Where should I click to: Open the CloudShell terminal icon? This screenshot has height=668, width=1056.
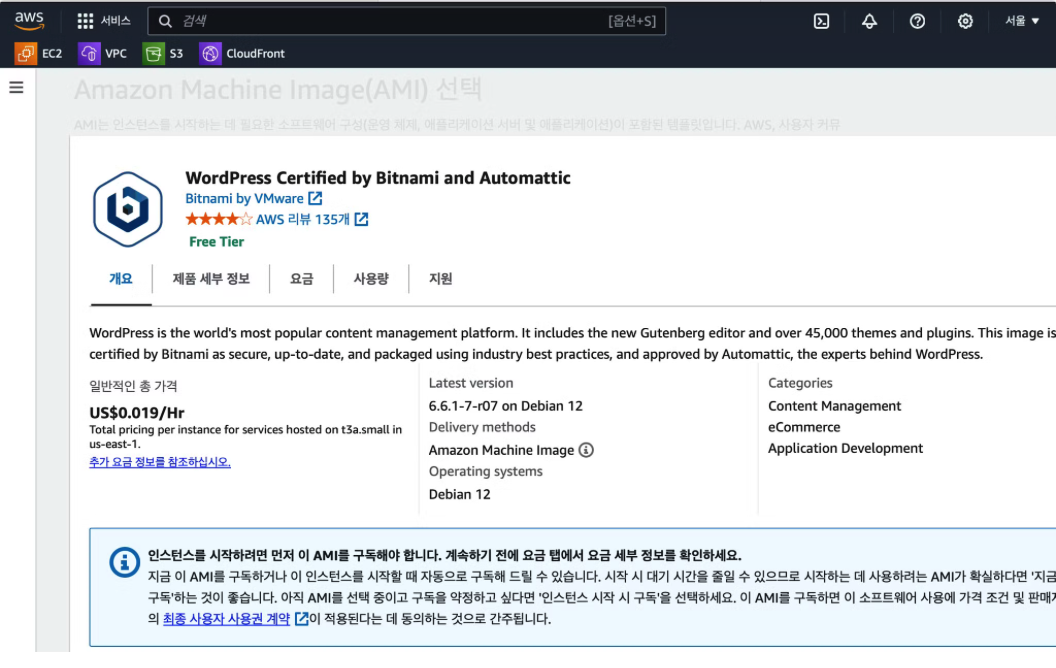pos(821,22)
